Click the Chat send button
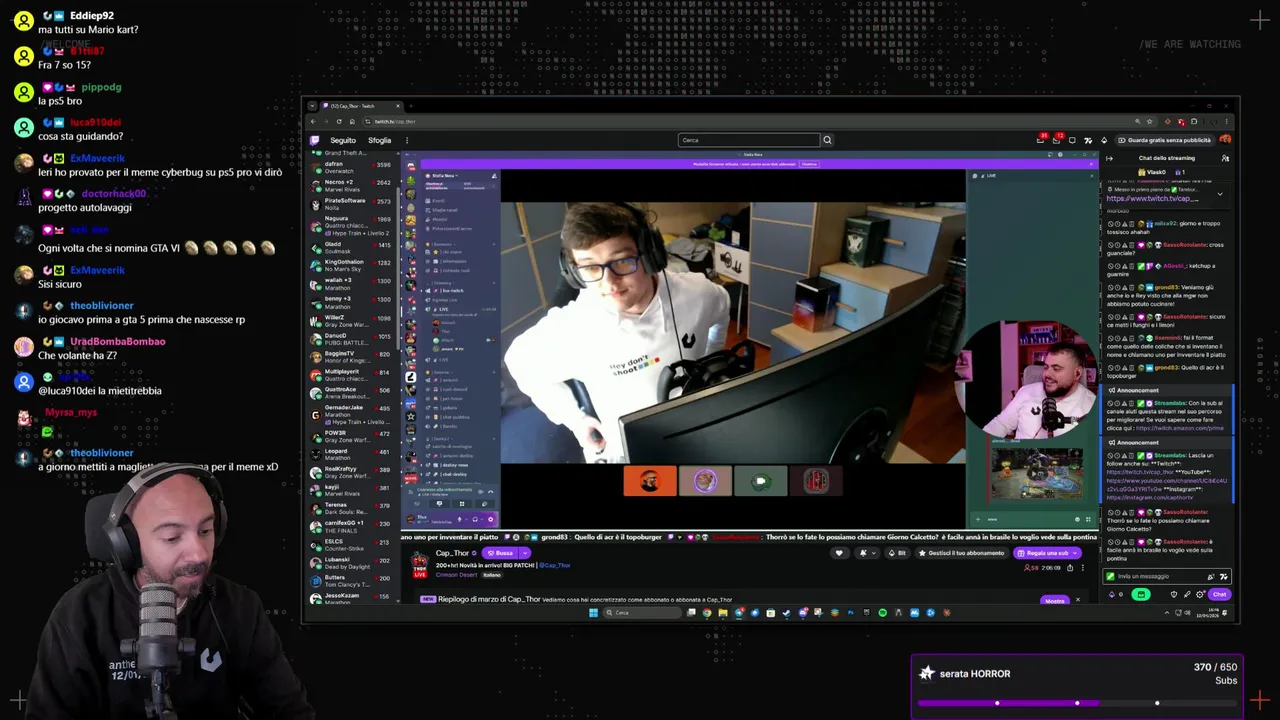Image resolution: width=1280 pixels, height=720 pixels. point(1219,594)
